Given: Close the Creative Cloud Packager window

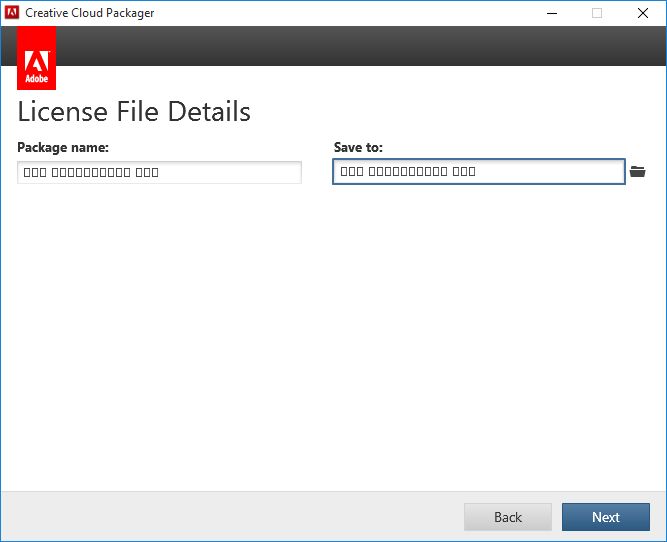Looking at the screenshot, I should pyautogui.click(x=643, y=13).
